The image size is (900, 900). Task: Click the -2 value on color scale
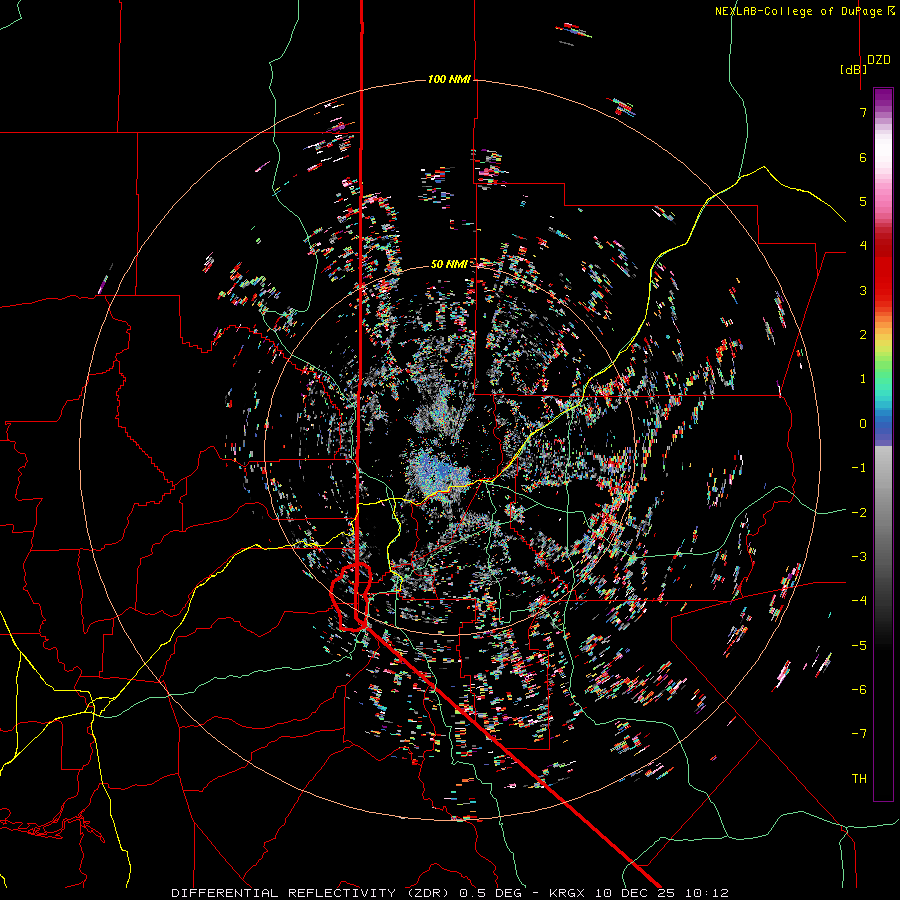[859, 512]
